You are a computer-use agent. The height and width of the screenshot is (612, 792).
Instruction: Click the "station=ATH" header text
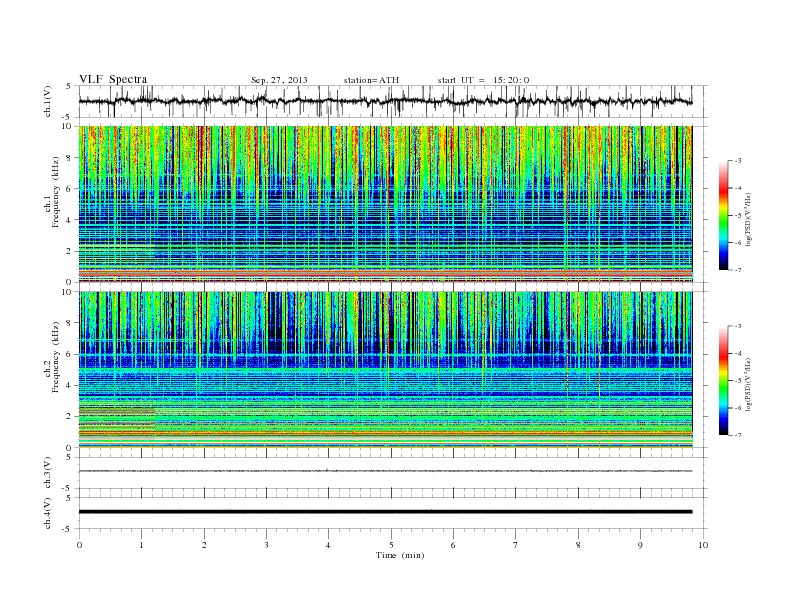click(371, 80)
